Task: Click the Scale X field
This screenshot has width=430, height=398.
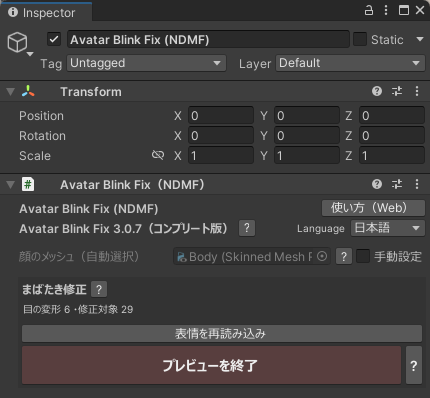Action: (x=221, y=156)
